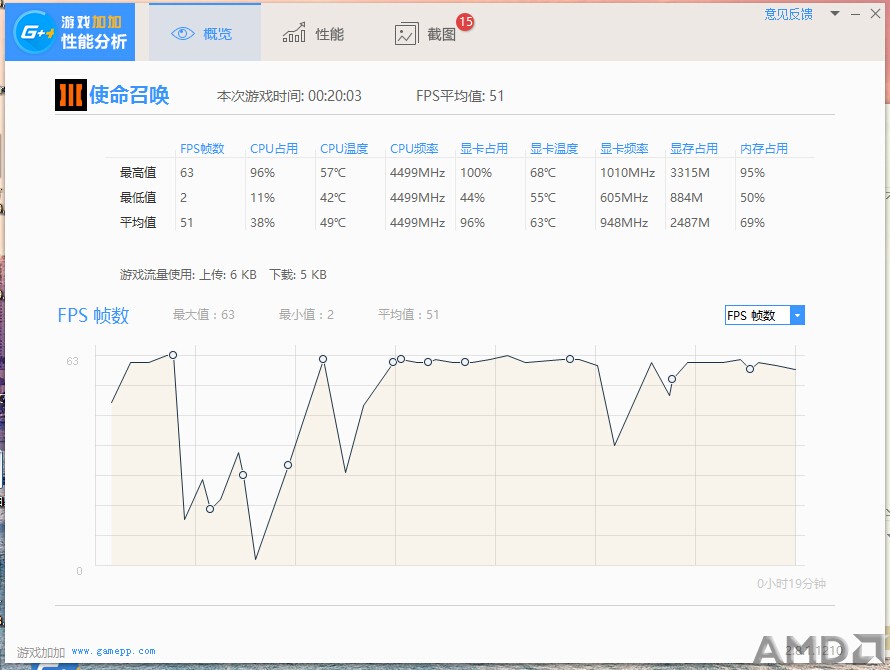
Task: Select the 显存占用 column header
Action: click(x=694, y=148)
